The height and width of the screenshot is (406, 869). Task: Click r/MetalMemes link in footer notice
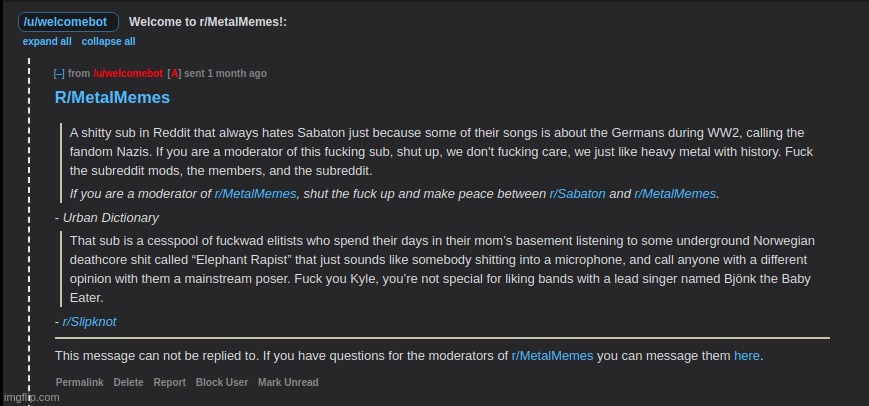552,355
